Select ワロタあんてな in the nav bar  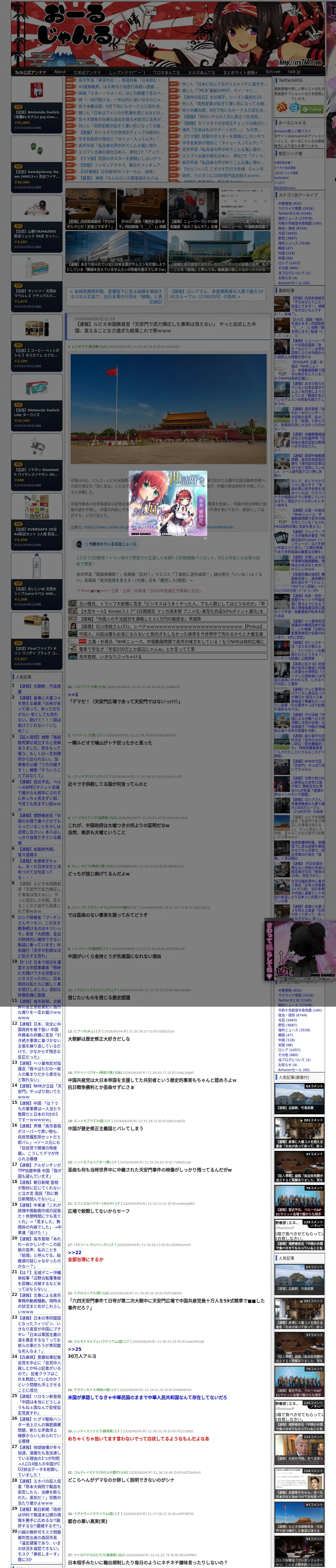[x=166, y=72]
